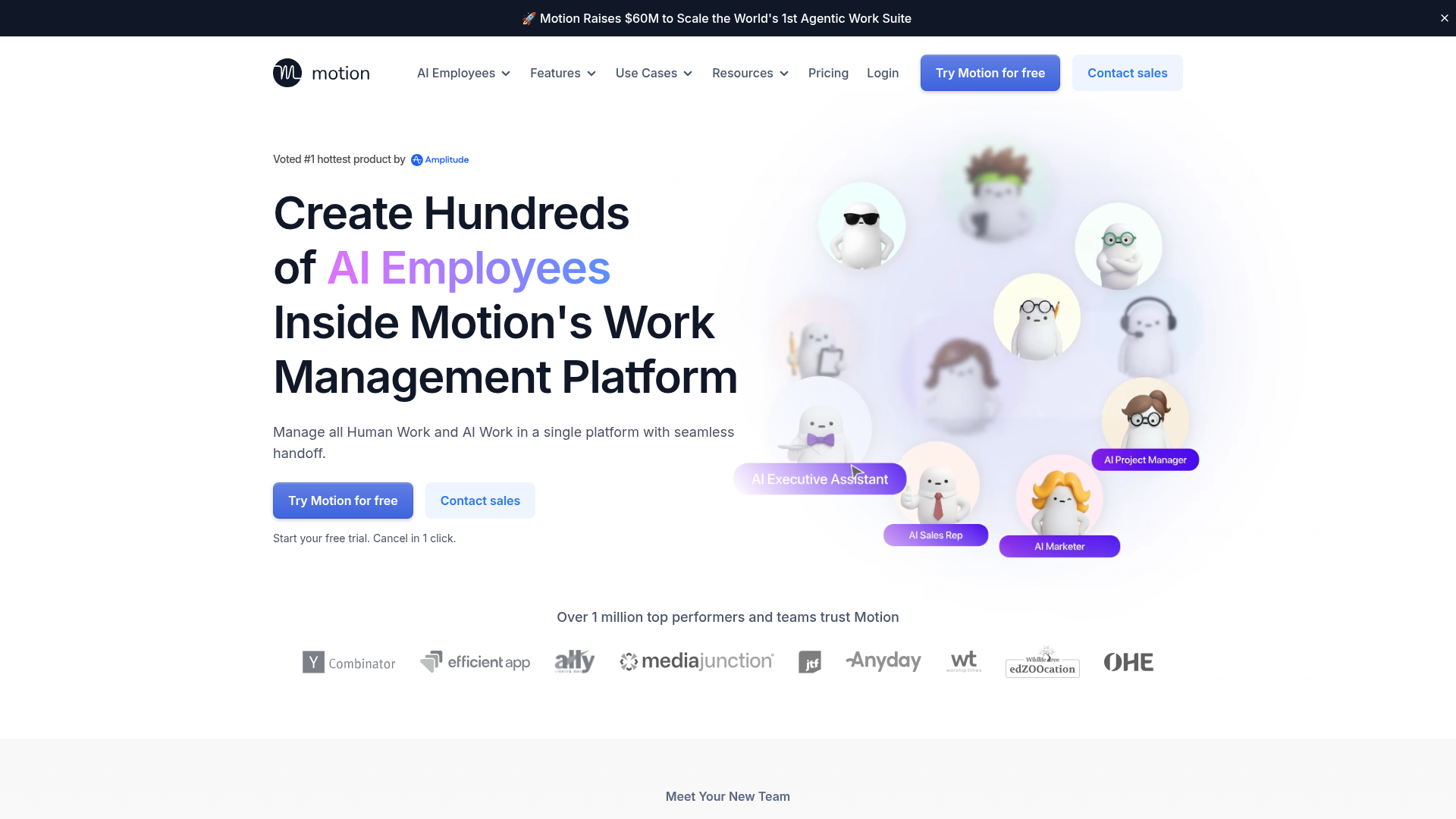Open the Login page
The width and height of the screenshot is (1456, 819).
(x=883, y=73)
